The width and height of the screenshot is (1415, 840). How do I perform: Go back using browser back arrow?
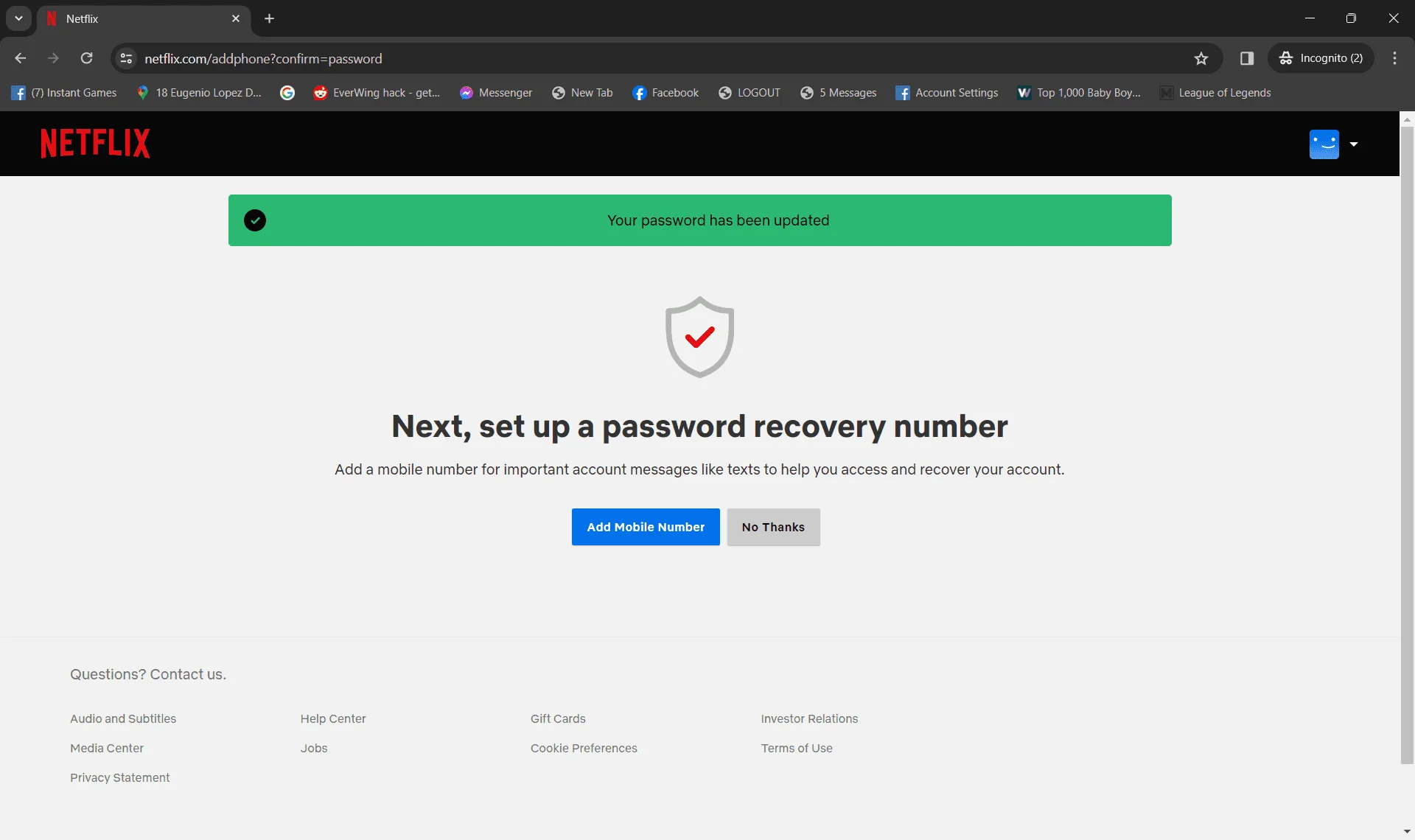[x=21, y=58]
